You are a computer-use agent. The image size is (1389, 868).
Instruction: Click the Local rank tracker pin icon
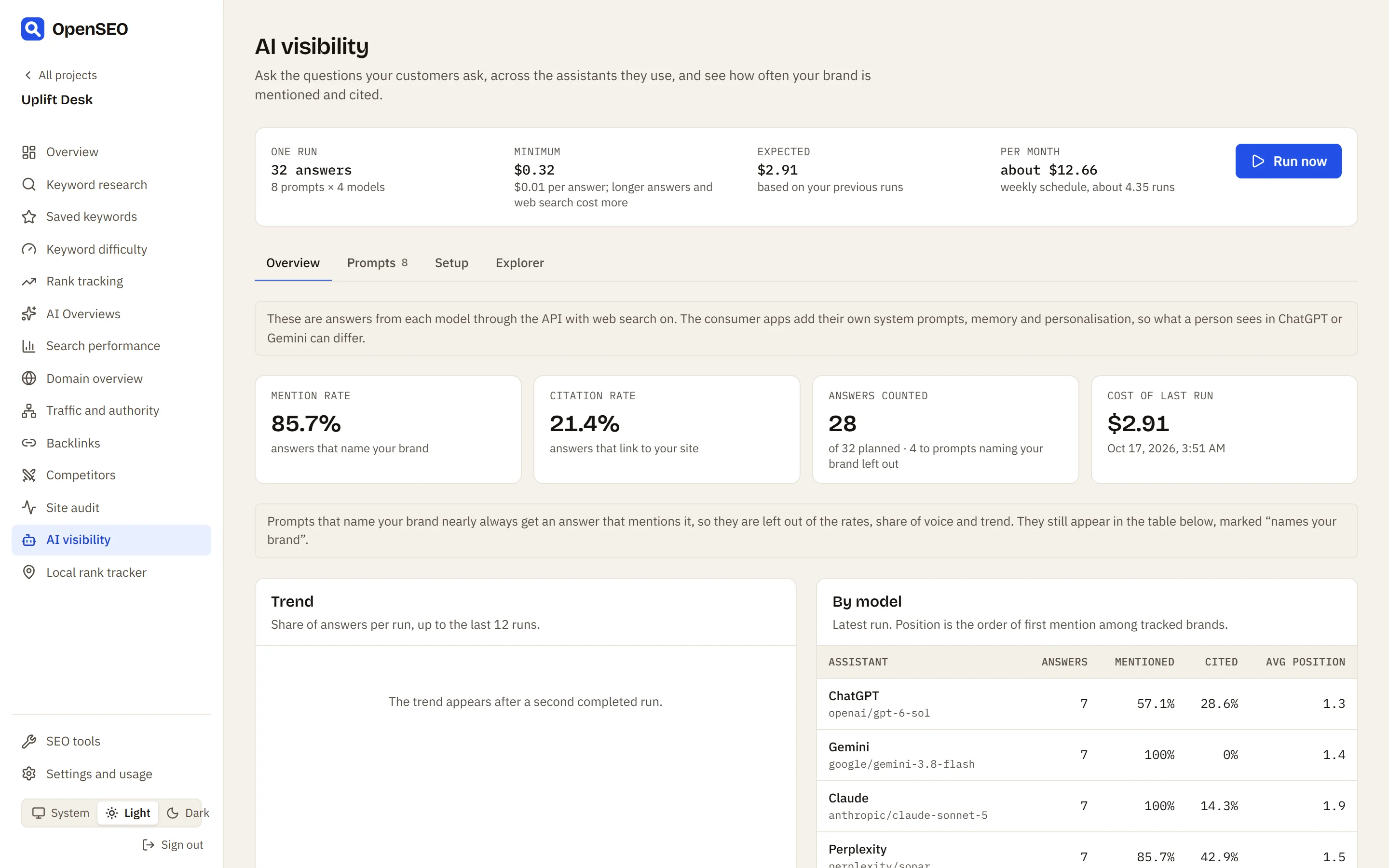click(29, 572)
